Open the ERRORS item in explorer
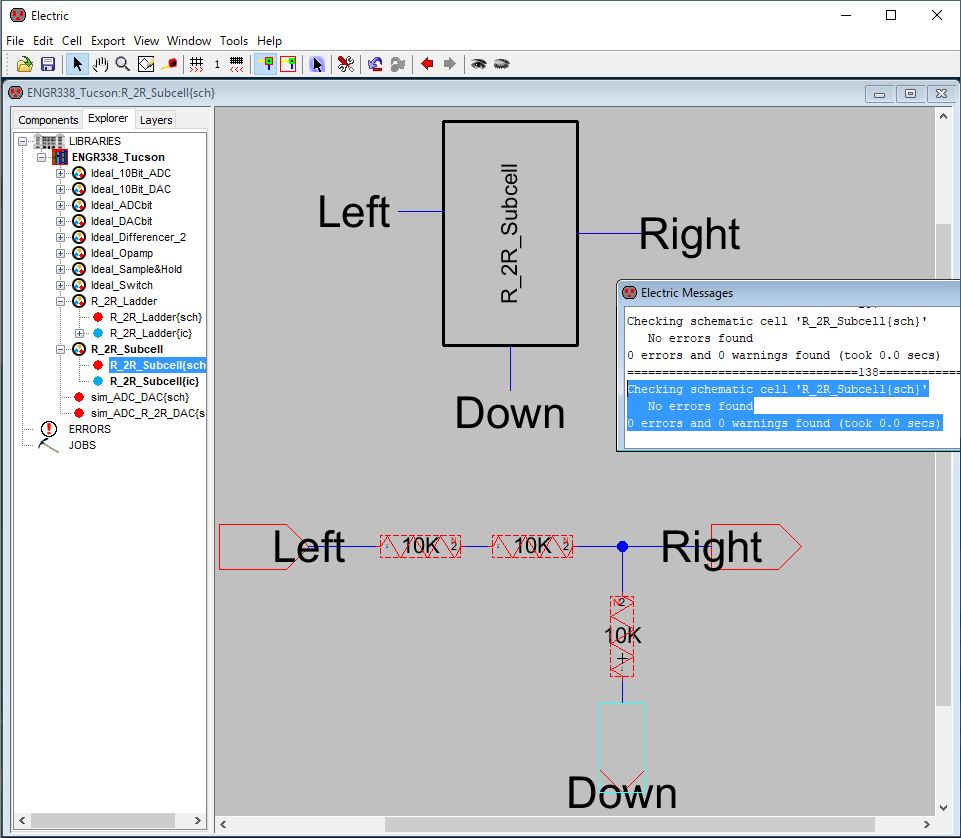 click(x=89, y=429)
